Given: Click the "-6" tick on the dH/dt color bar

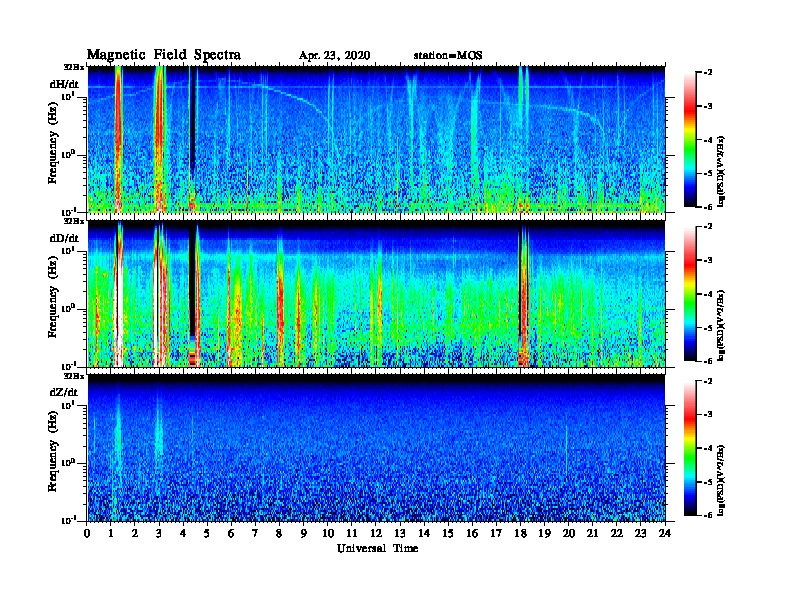Looking at the screenshot, I should (707, 207).
